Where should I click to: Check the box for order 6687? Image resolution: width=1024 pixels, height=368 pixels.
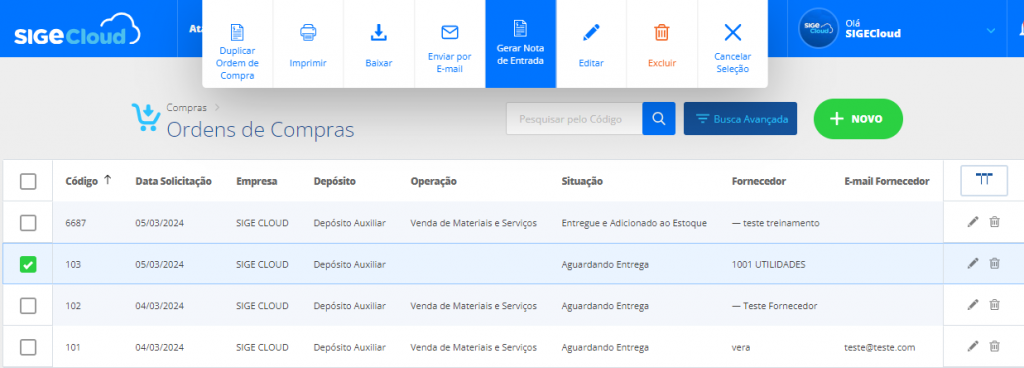coord(28,223)
